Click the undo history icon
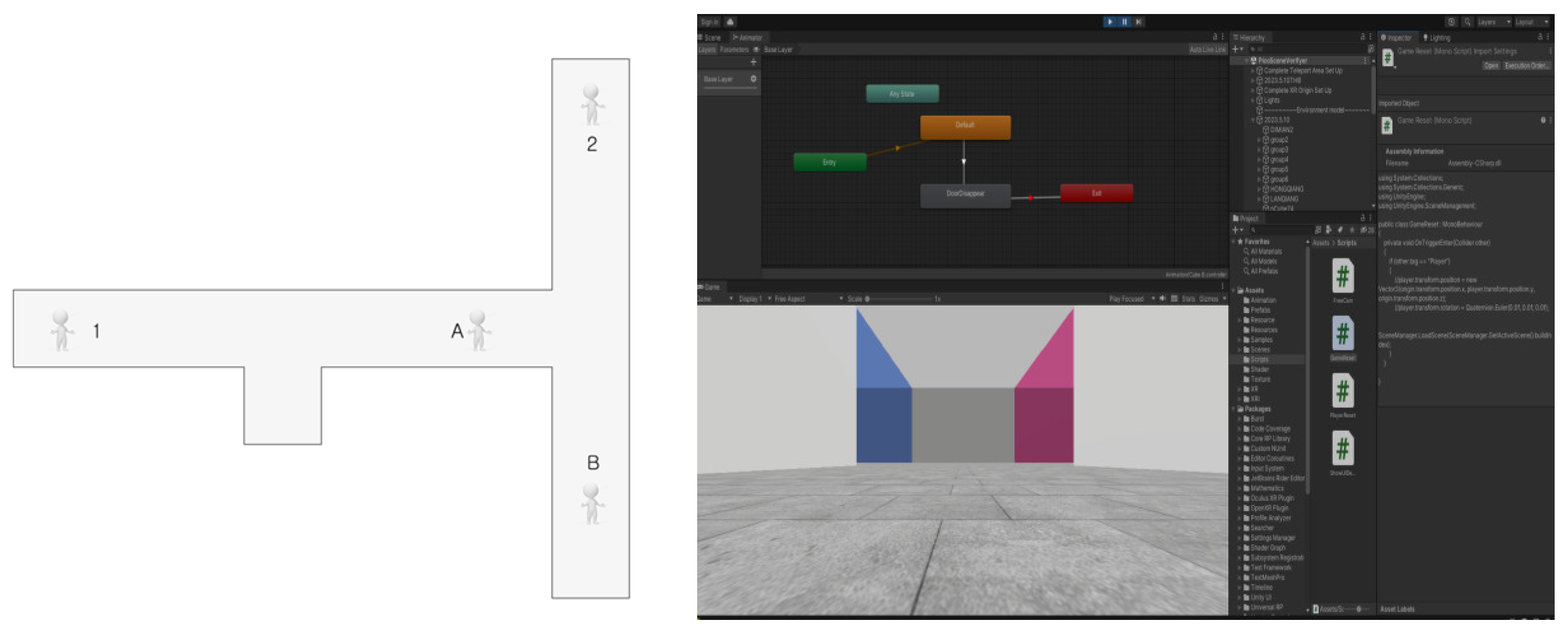1568x632 pixels. [x=1451, y=22]
